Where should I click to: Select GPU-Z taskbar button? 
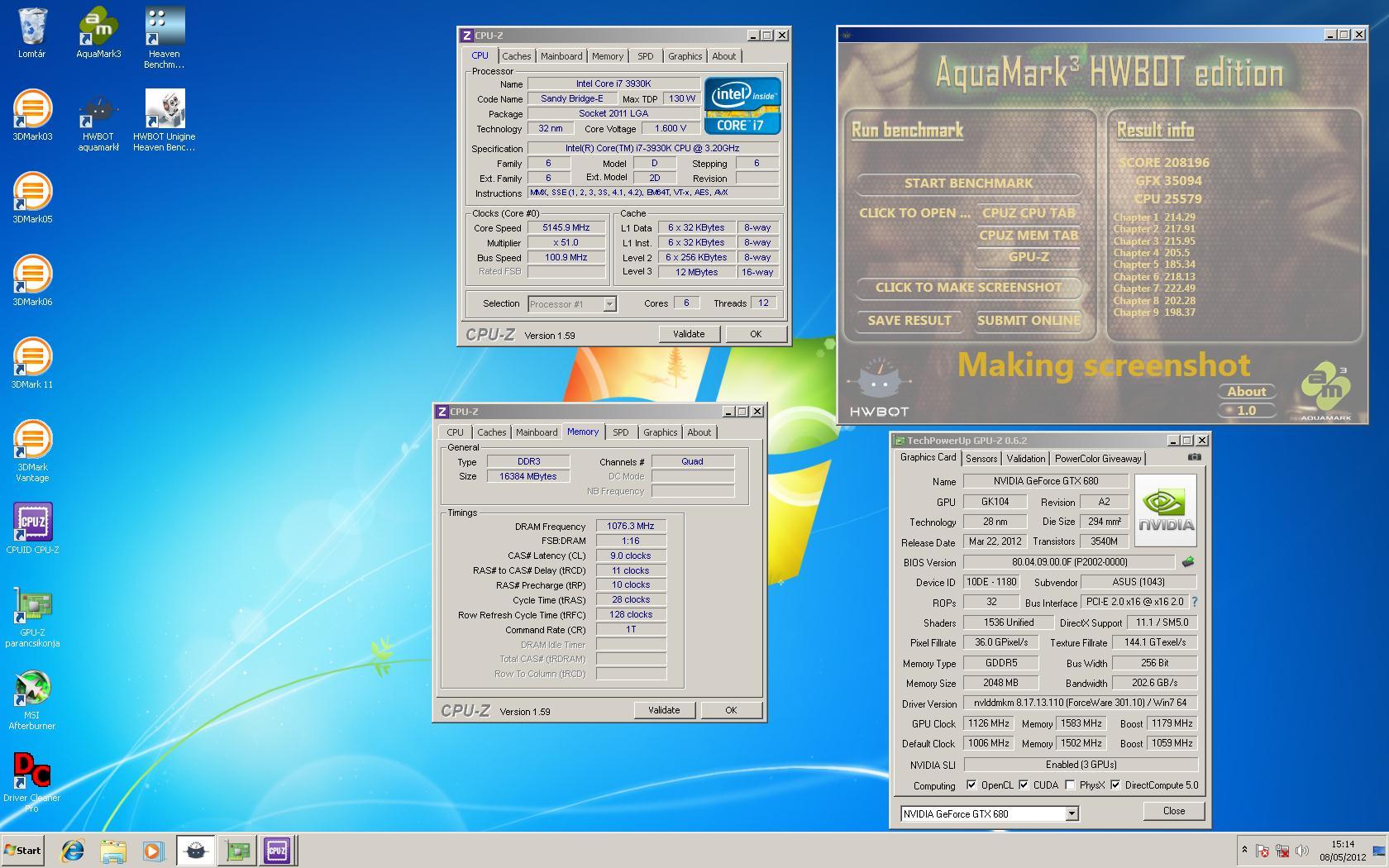point(236,850)
